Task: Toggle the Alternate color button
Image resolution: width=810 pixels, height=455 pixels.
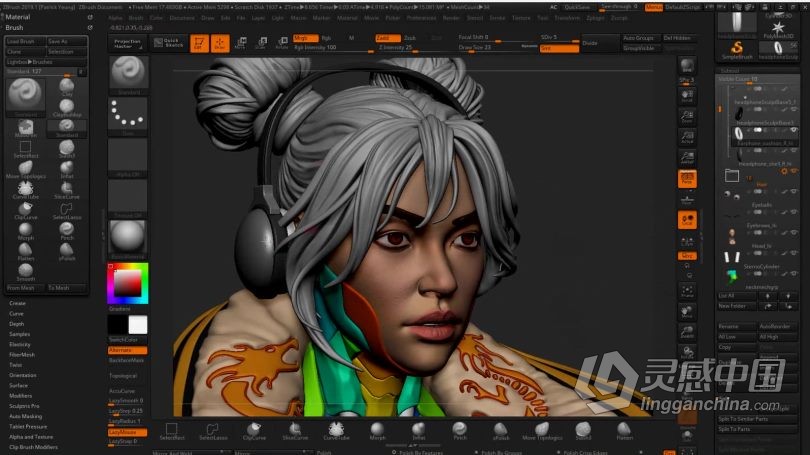Action: tap(128, 350)
